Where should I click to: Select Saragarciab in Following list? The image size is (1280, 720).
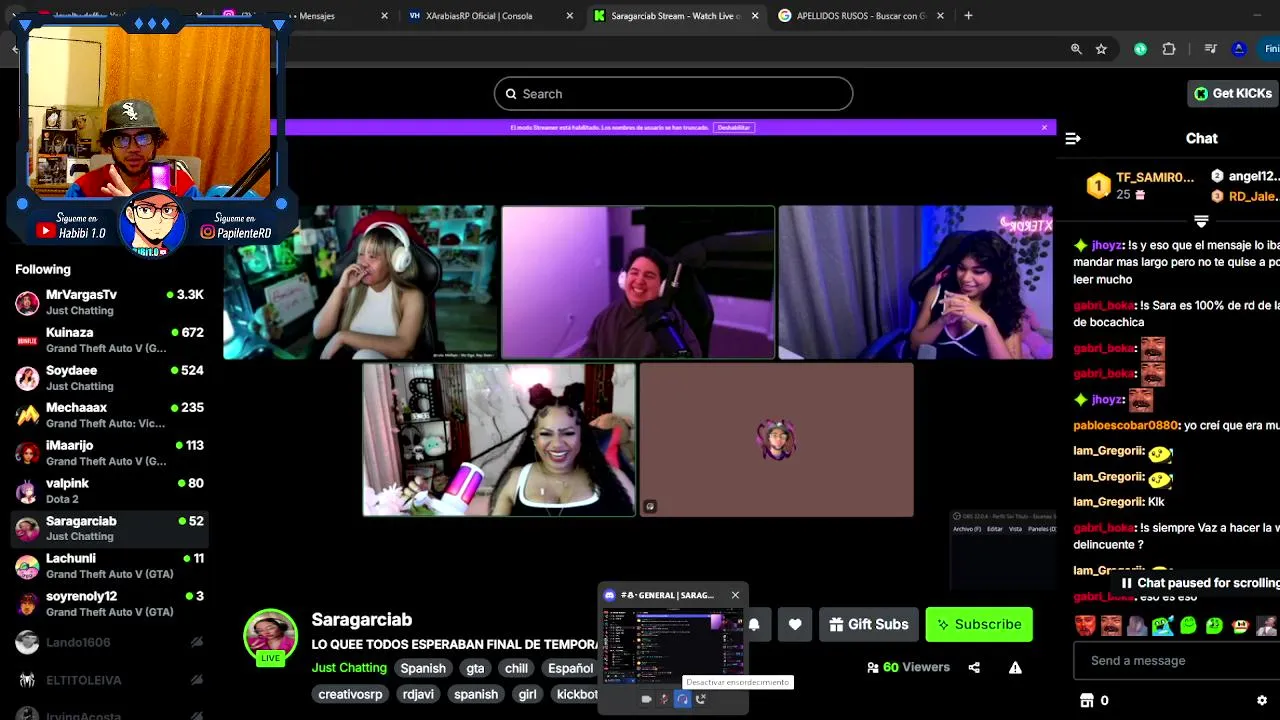click(x=110, y=528)
